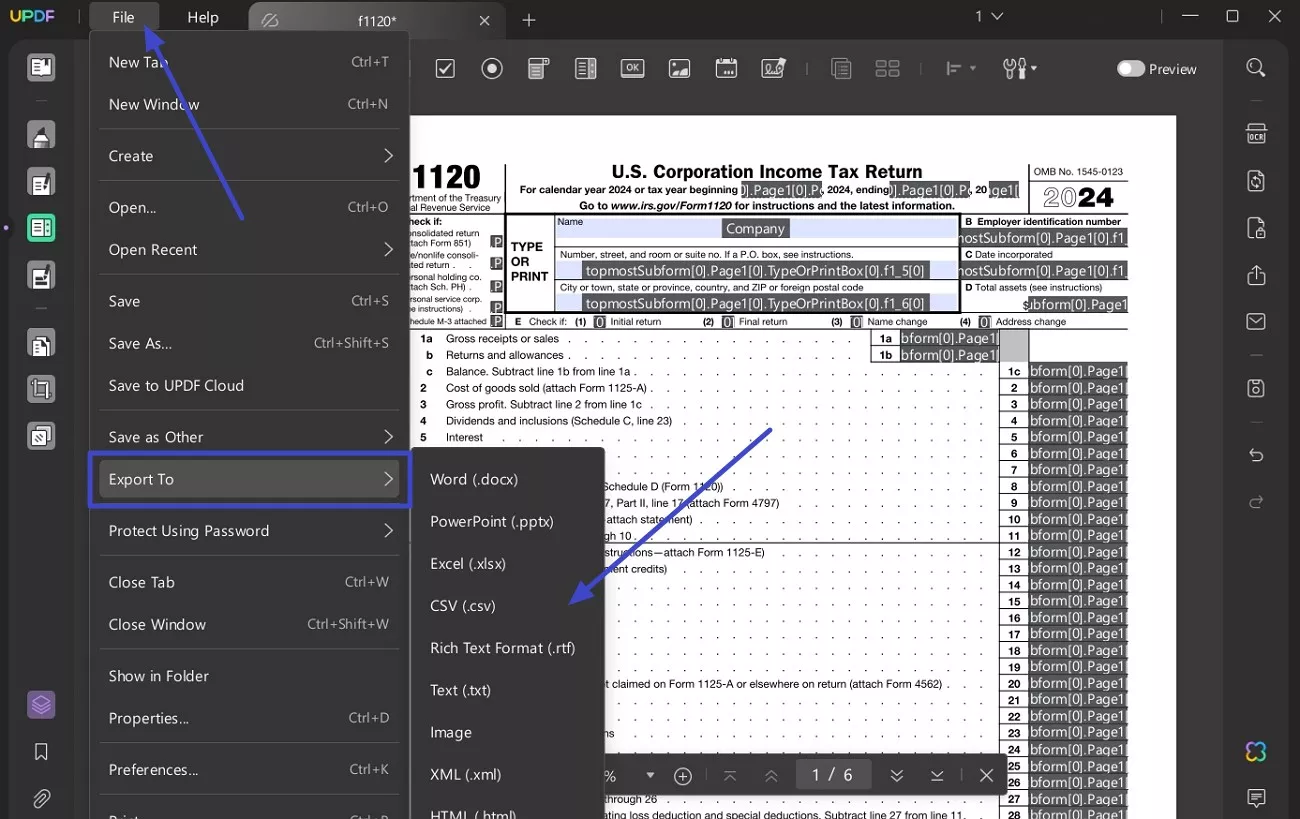
Task: Open the attachment paperclip icon
Action: tap(41, 798)
